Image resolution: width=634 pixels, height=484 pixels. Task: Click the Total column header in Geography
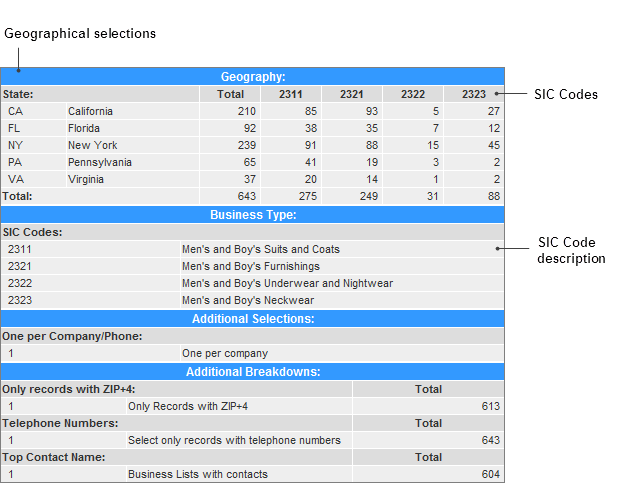click(x=230, y=94)
